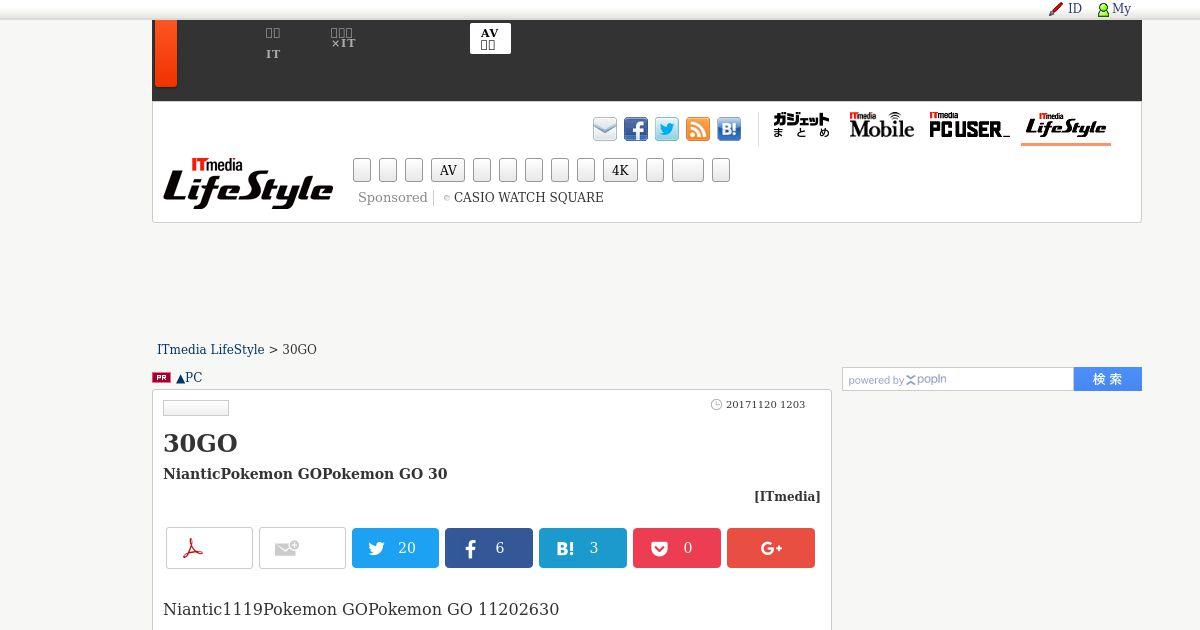Image resolution: width=1200 pixels, height=630 pixels.
Task: Click the category label box above headline
Action: tap(196, 408)
